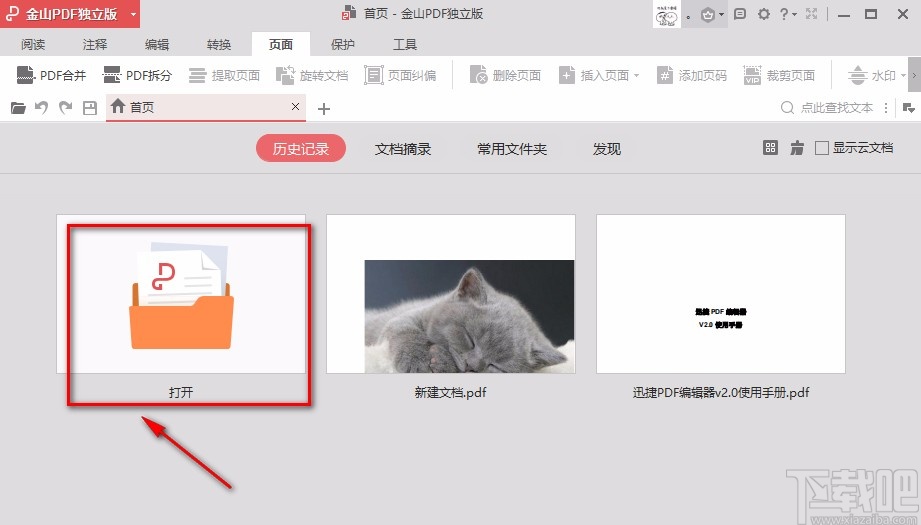
Task: Enable 显示云文档 checkbox
Action: click(x=822, y=148)
